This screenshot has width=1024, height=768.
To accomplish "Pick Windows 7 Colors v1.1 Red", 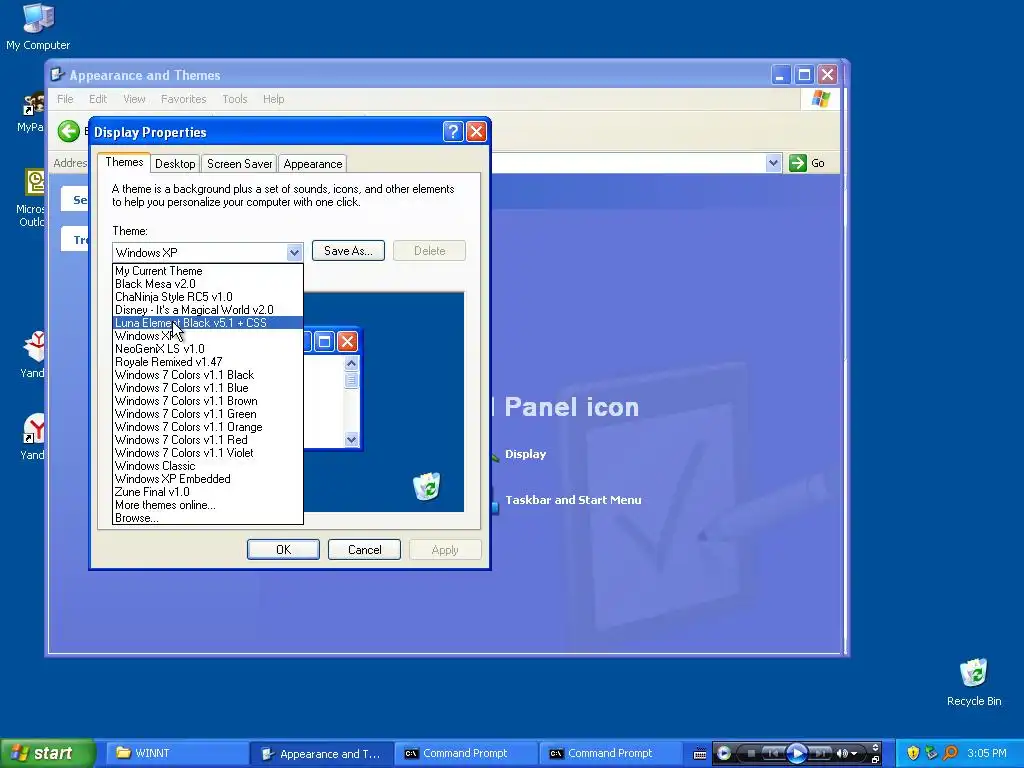I will tap(208, 440).
